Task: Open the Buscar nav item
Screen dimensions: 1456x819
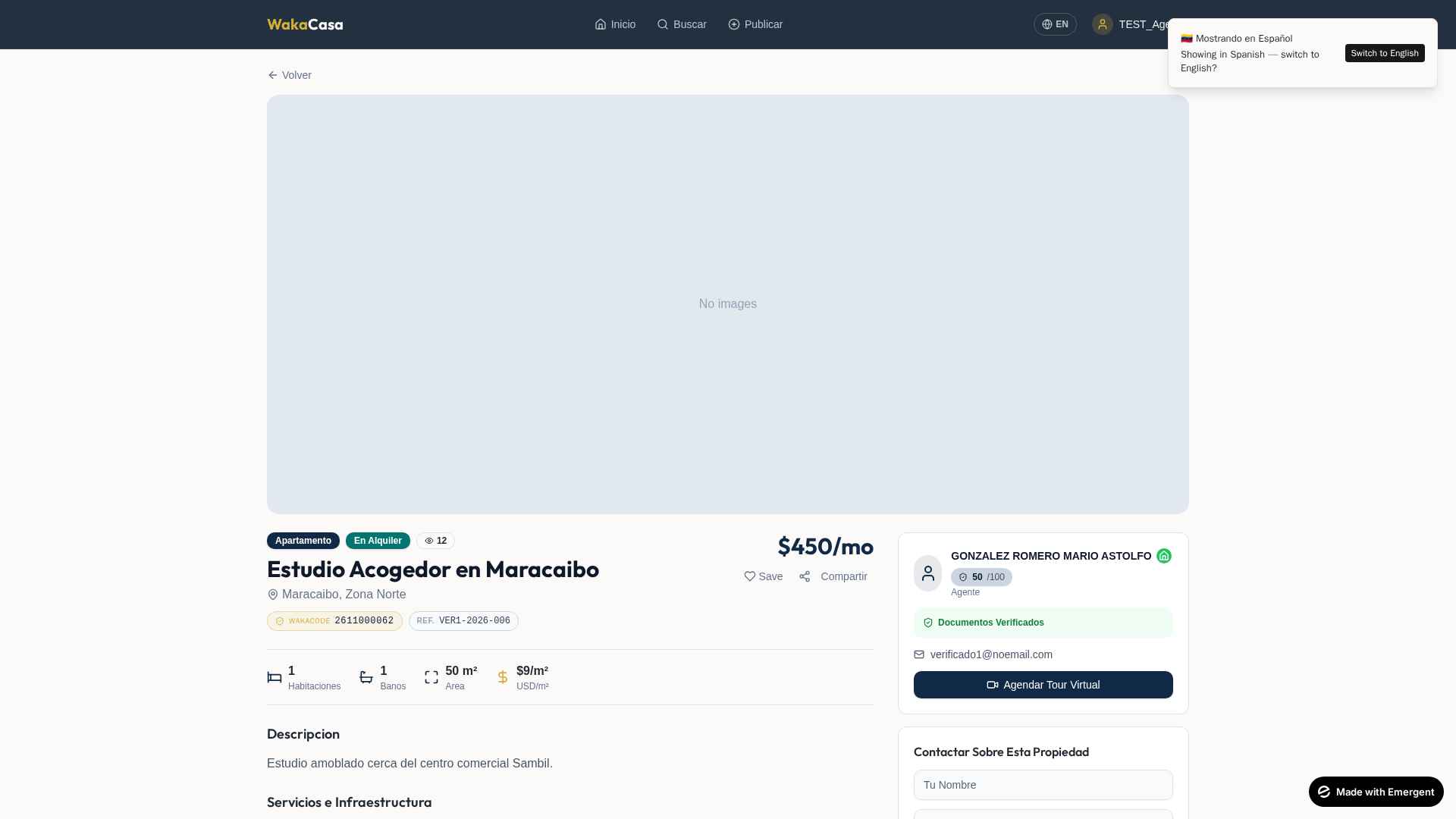Action: (682, 24)
